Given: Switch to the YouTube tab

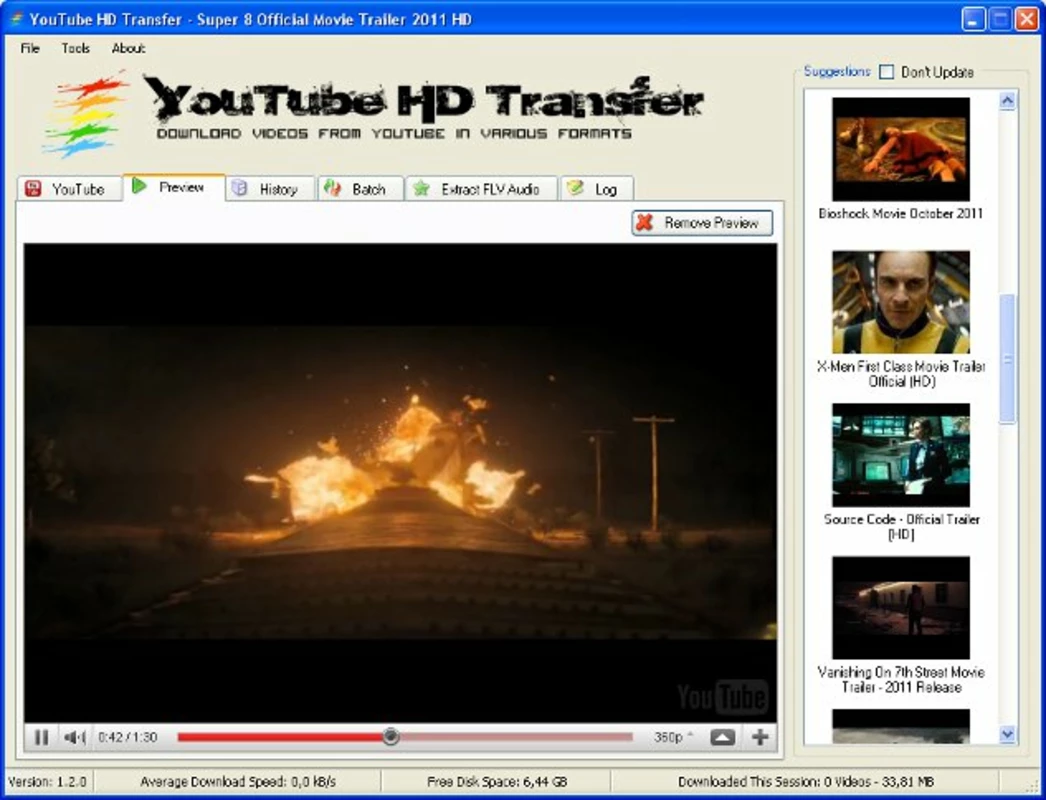Looking at the screenshot, I should 69,189.
